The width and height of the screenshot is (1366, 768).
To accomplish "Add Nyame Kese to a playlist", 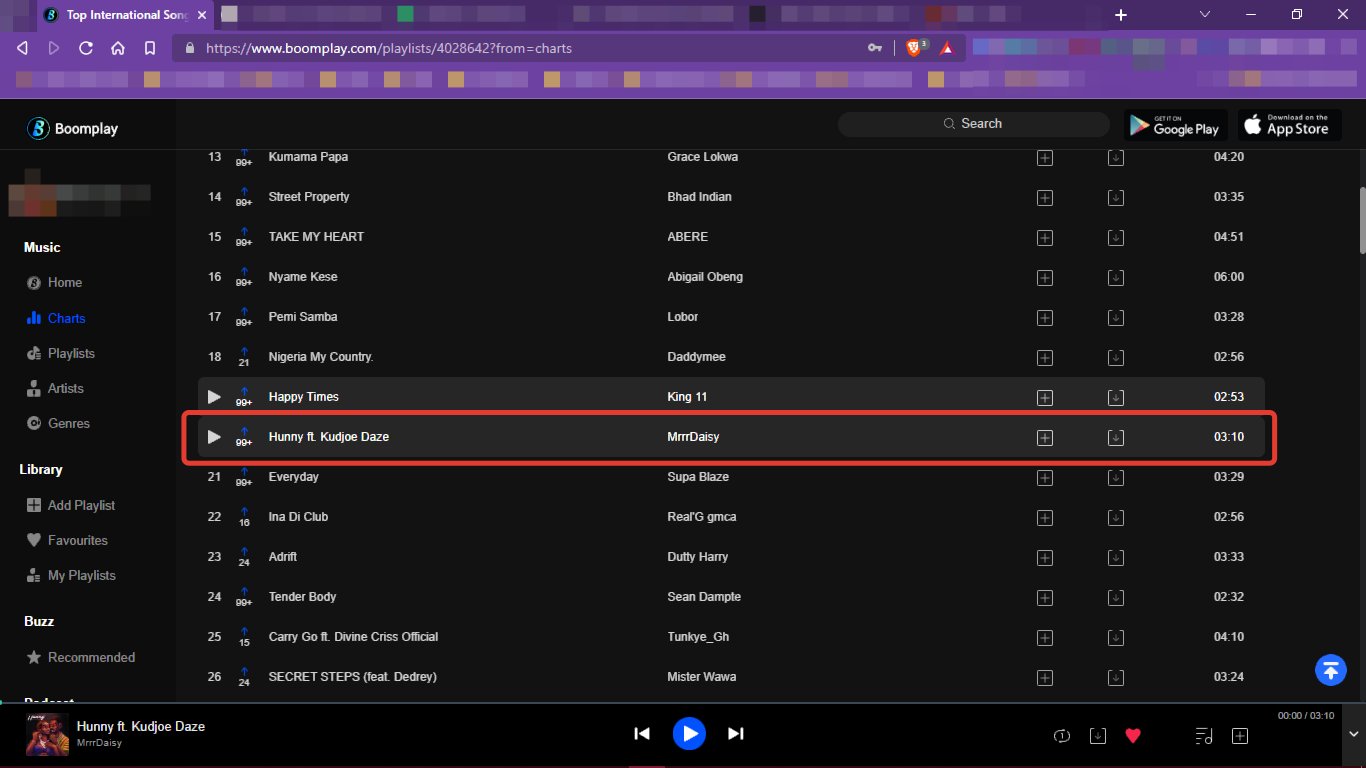I will (1045, 278).
